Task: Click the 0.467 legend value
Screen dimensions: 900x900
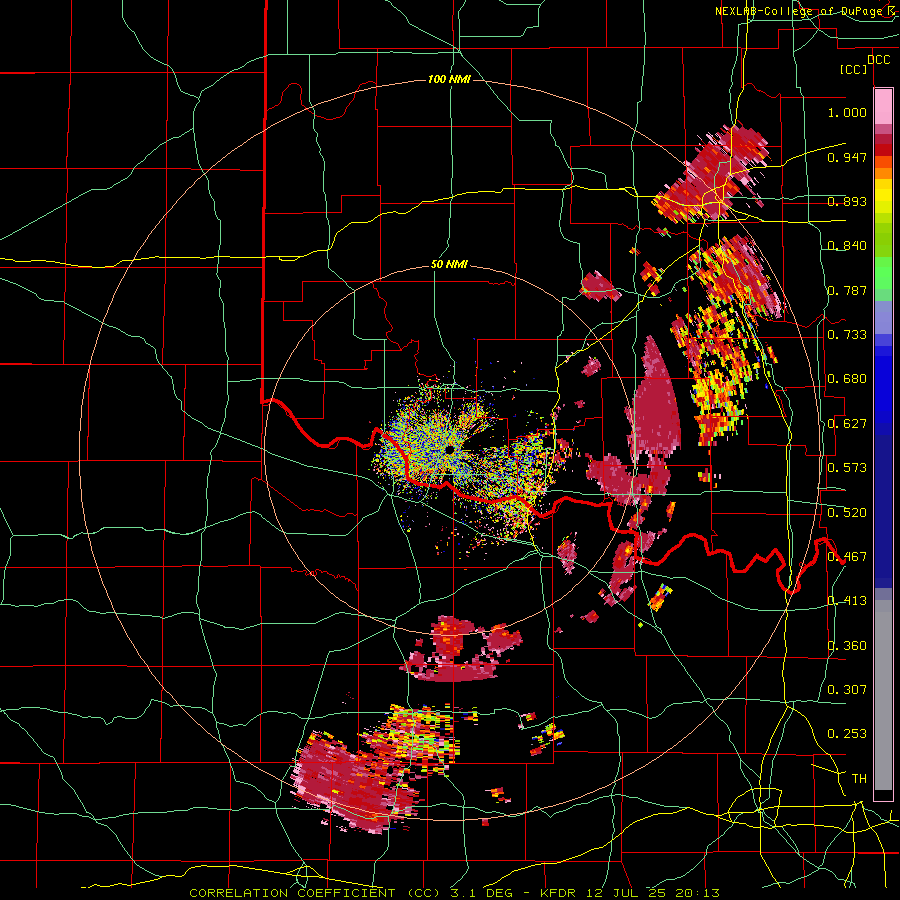Action: click(x=847, y=557)
